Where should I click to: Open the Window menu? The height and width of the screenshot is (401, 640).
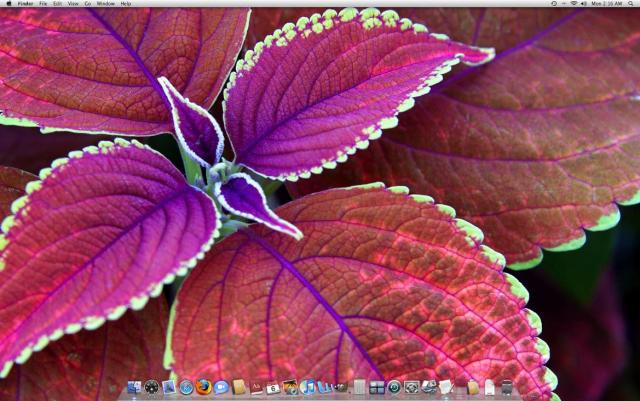point(106,3)
